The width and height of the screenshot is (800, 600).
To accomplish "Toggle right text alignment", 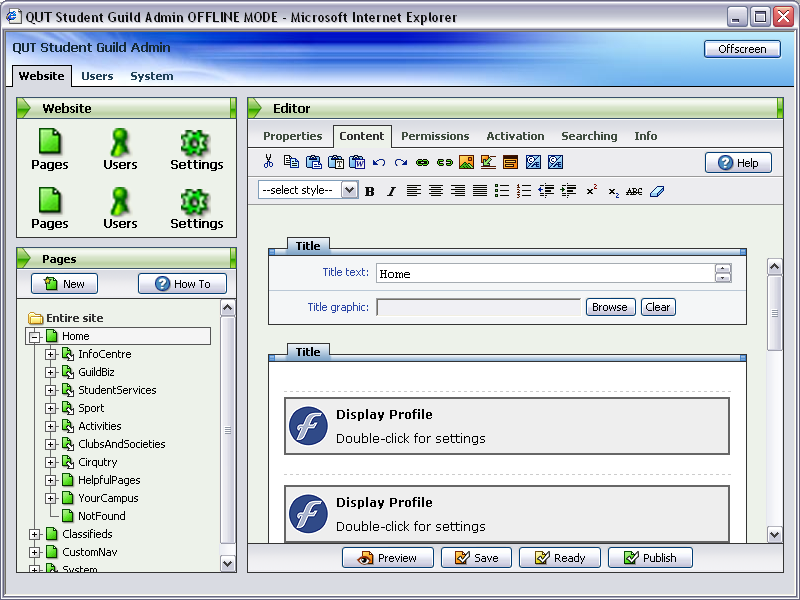I will (458, 191).
